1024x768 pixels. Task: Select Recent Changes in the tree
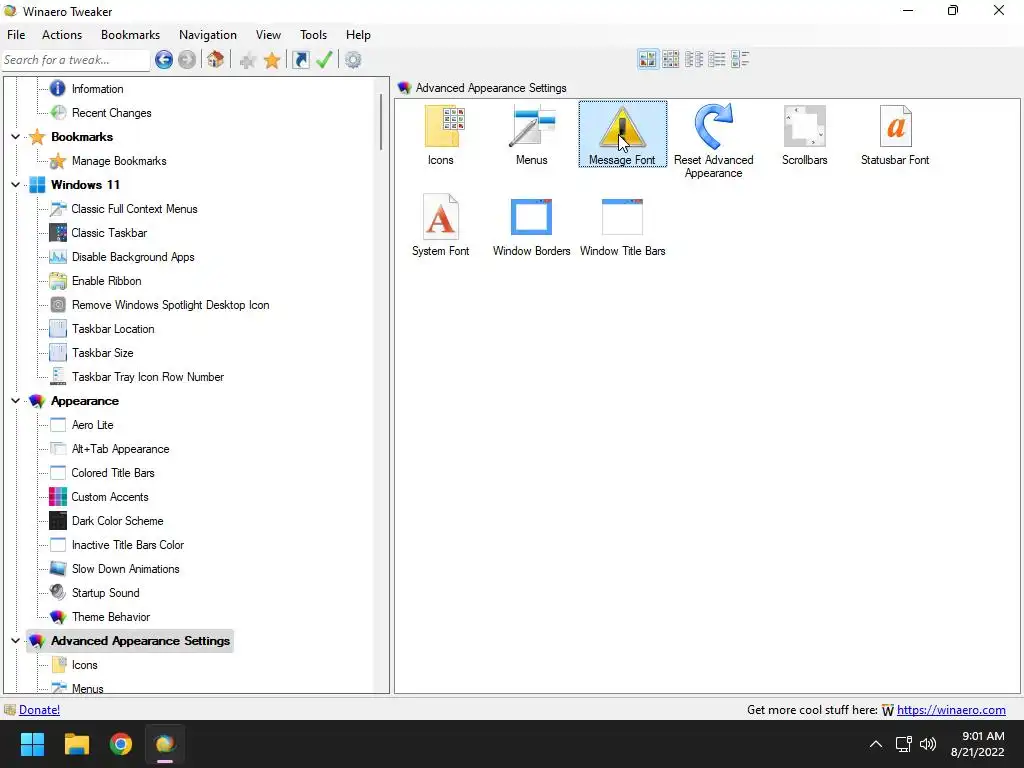[112, 113]
